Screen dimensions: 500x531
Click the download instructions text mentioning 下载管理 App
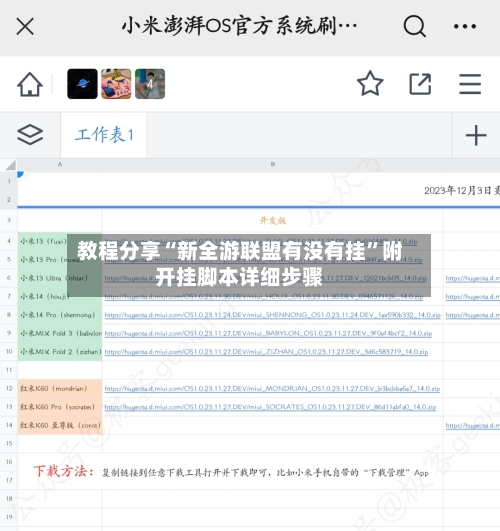click(265, 472)
